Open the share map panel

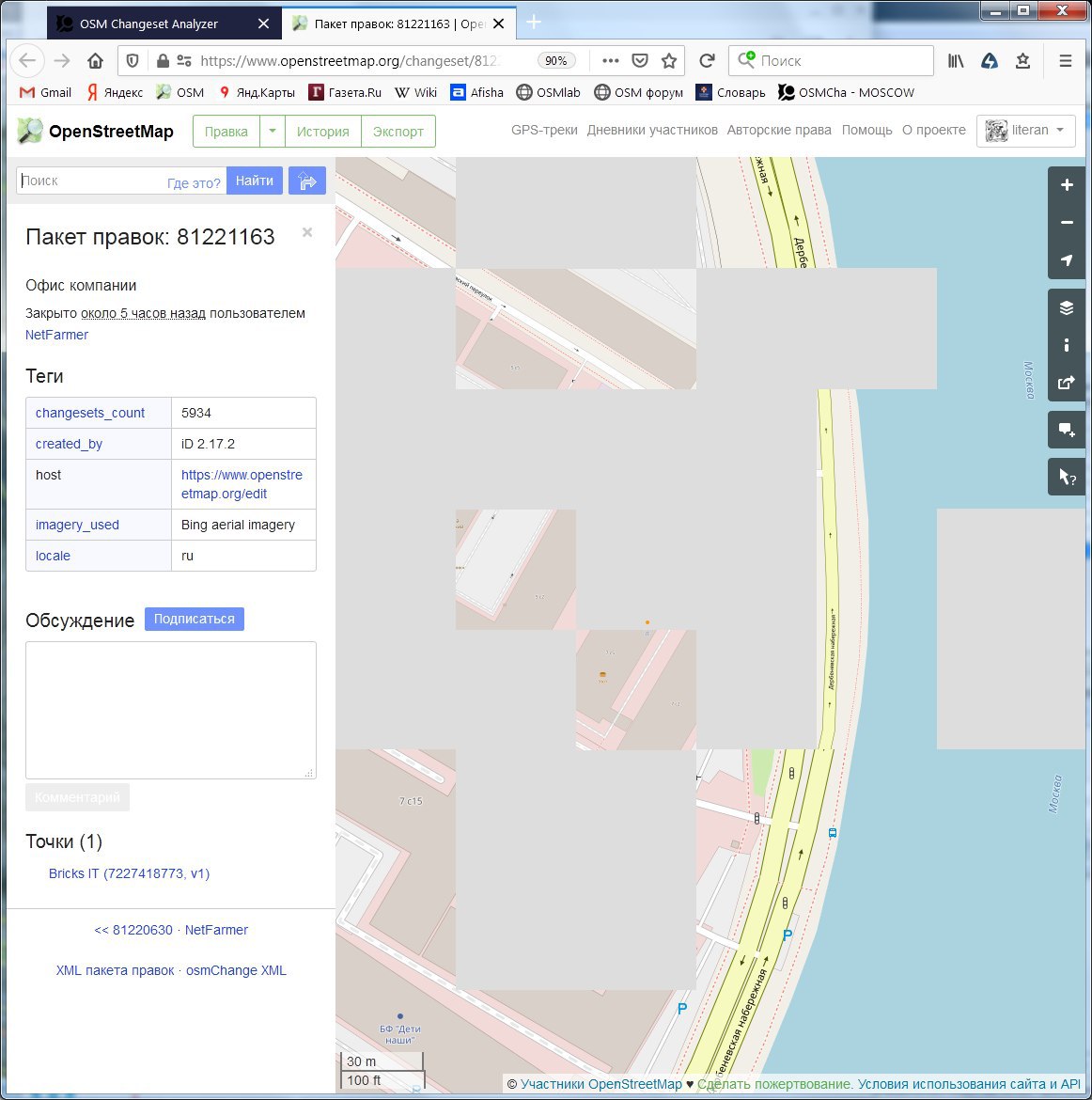click(x=1066, y=383)
